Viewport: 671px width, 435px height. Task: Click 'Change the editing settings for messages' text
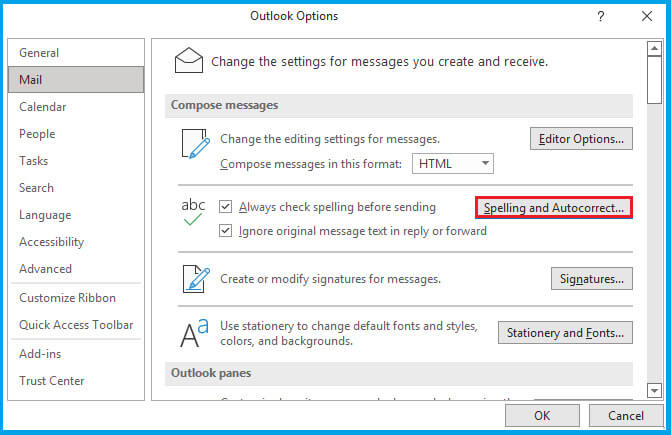pyautogui.click(x=330, y=139)
